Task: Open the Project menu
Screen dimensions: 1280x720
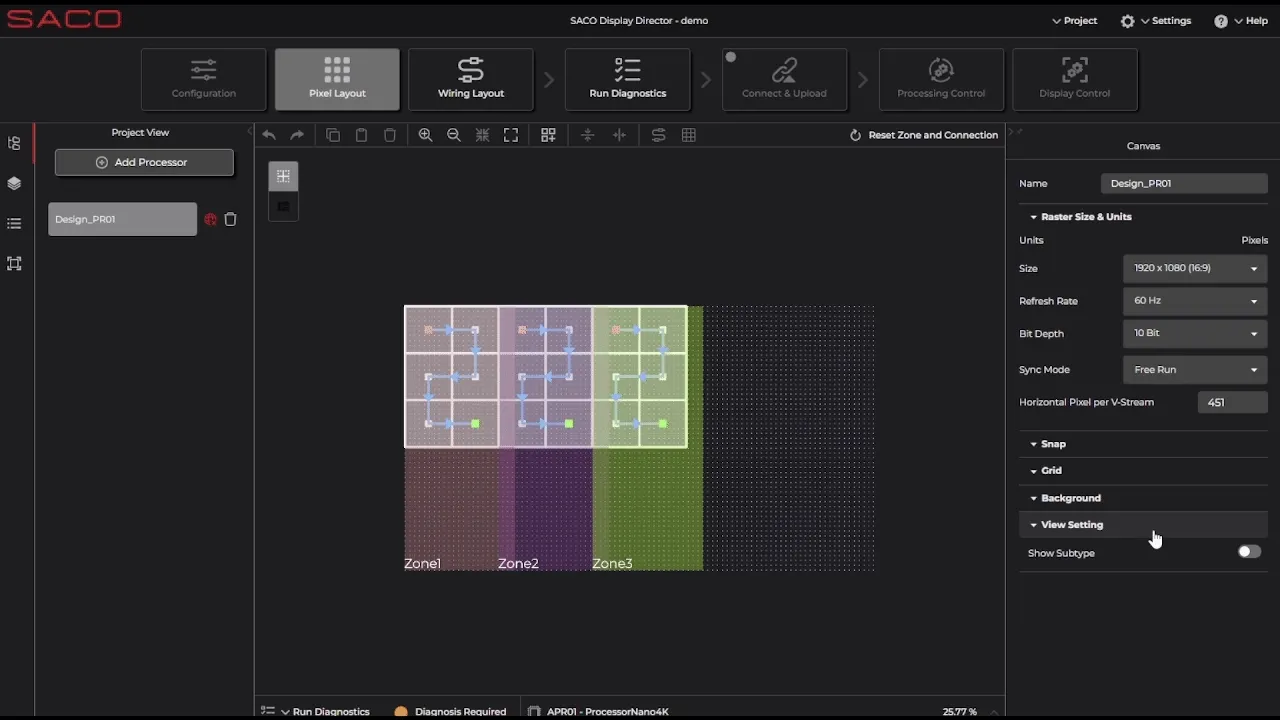Action: coord(1075,20)
